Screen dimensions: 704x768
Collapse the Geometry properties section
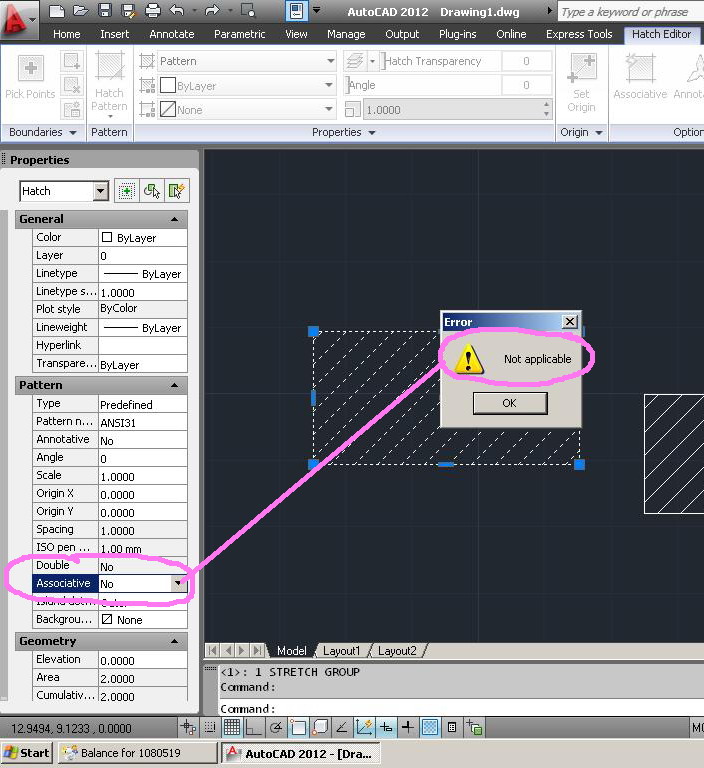tap(174, 641)
